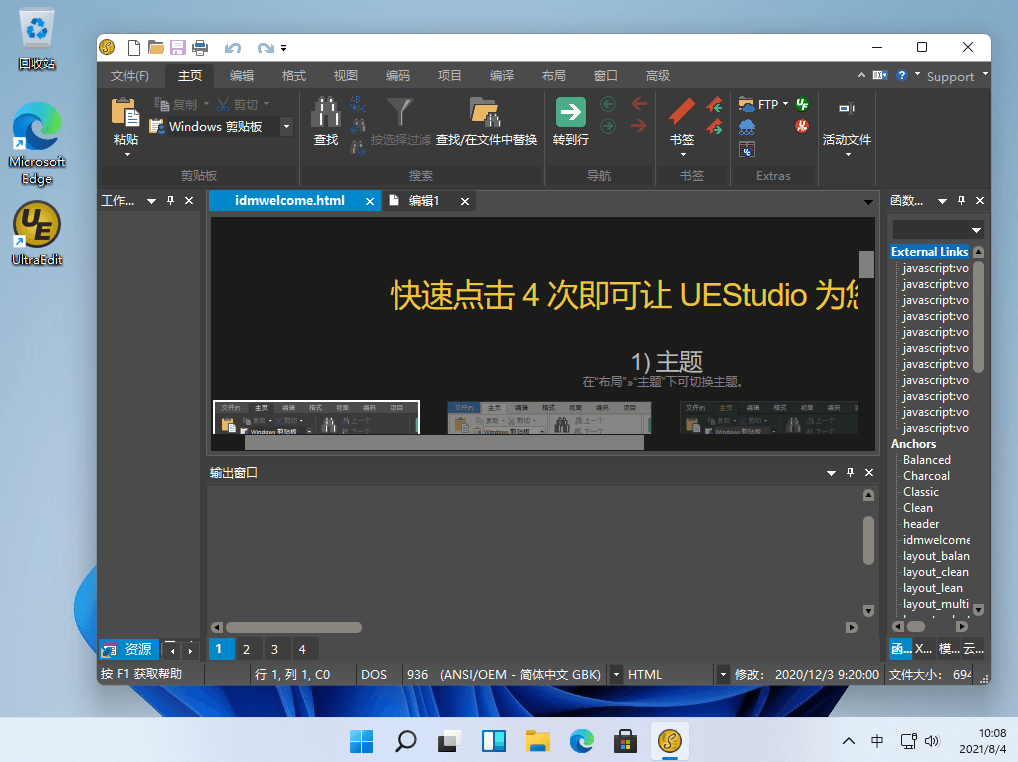Select the External Links heading in function list
The width and height of the screenshot is (1018, 762).
(929, 252)
